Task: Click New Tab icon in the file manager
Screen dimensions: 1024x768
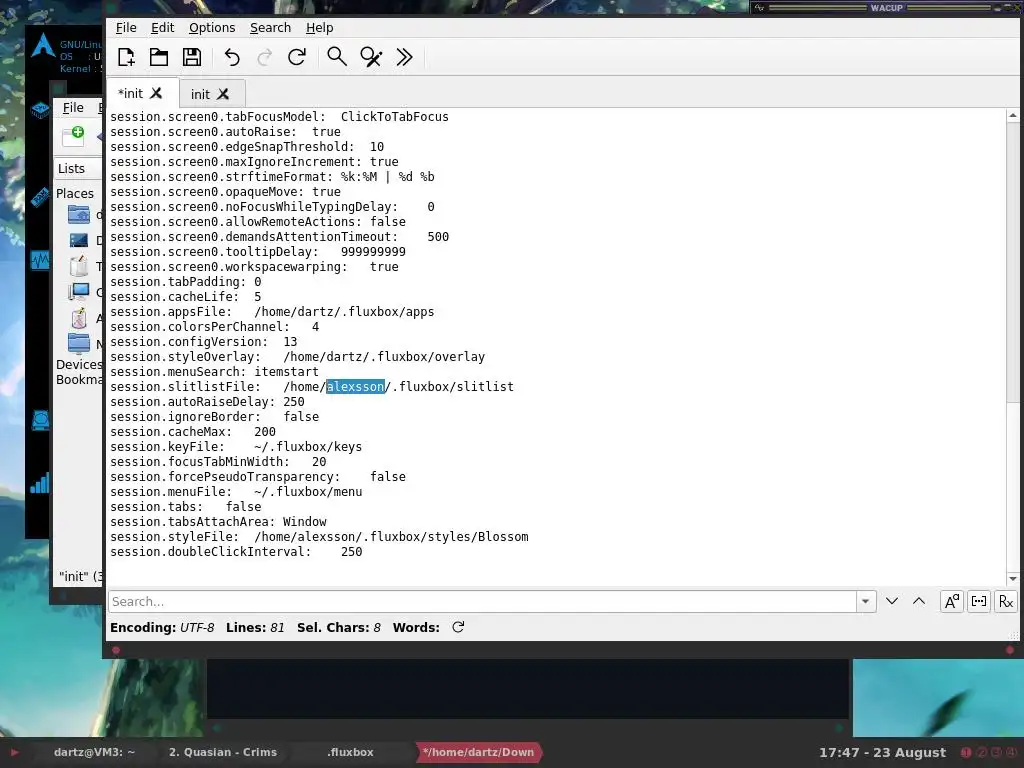Action: [73, 136]
